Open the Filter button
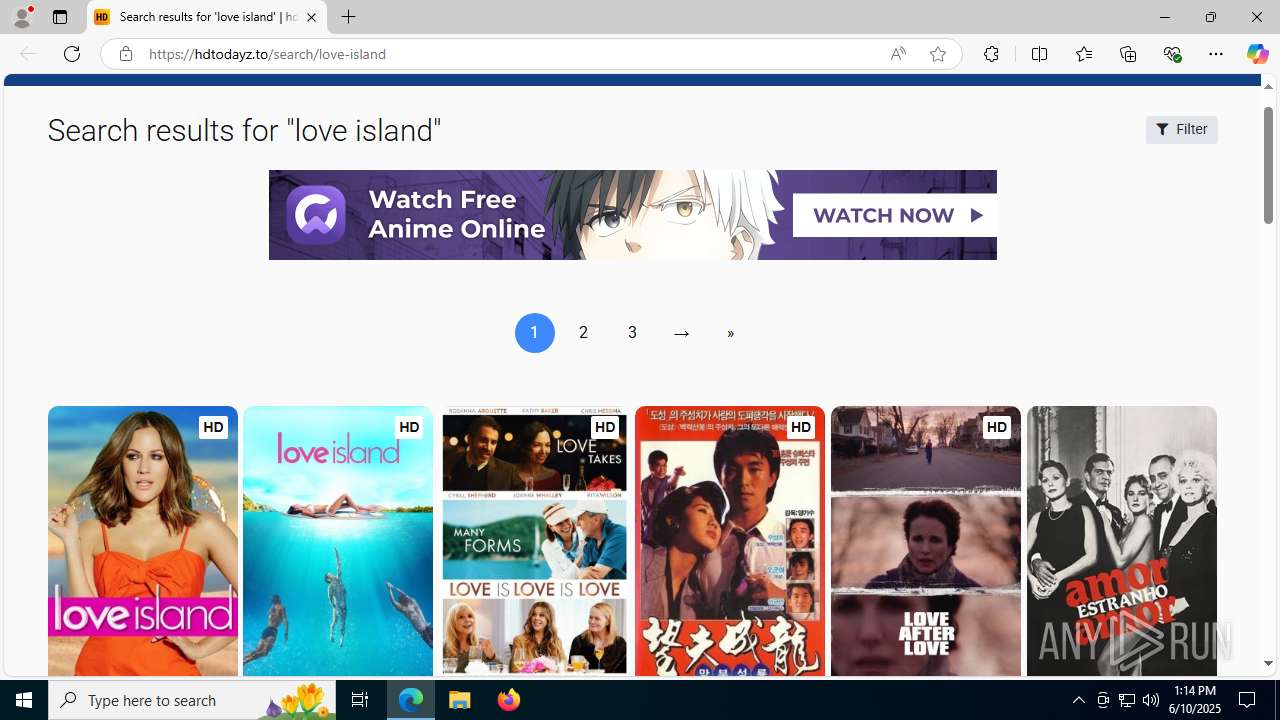The image size is (1280, 720). coord(1181,129)
